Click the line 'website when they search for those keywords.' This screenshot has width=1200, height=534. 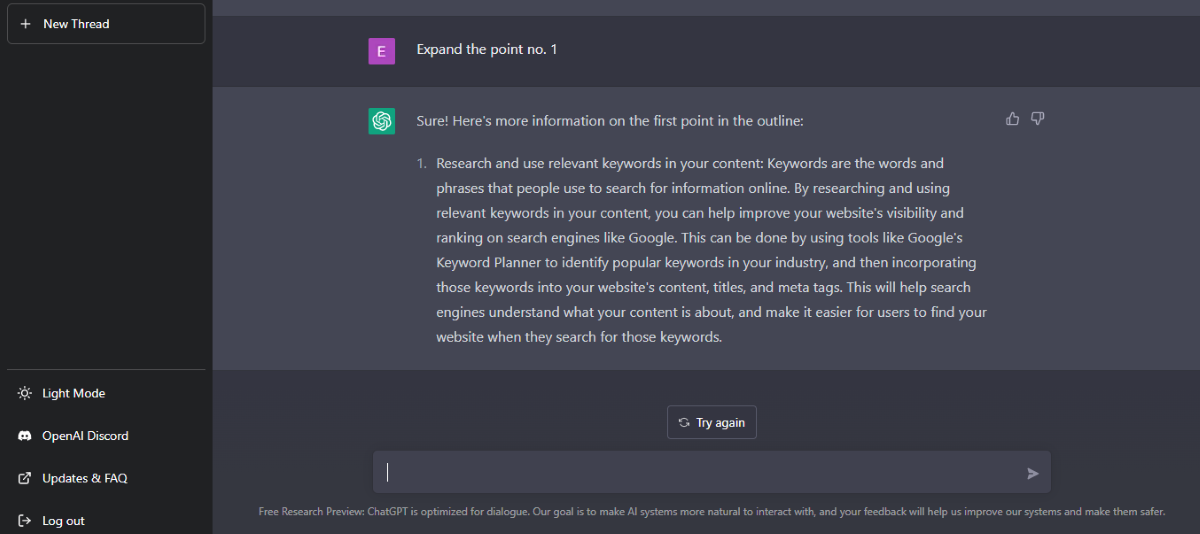click(x=579, y=337)
